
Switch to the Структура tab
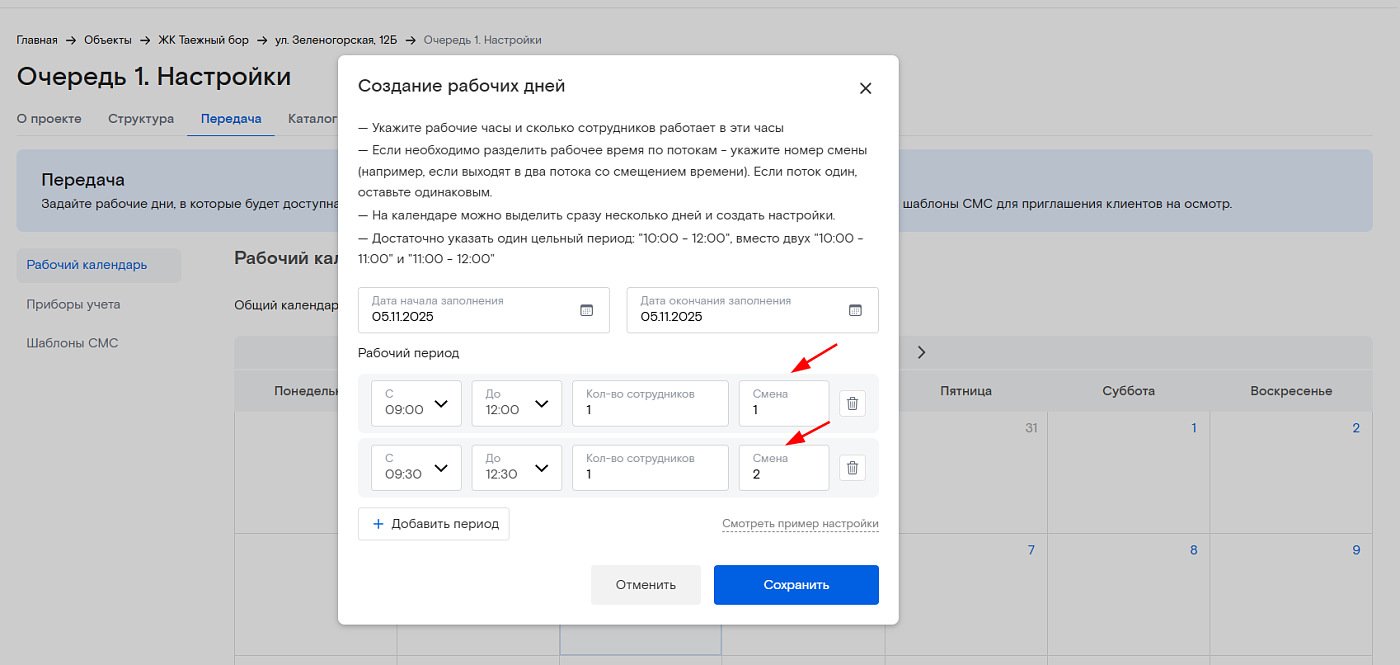141,119
